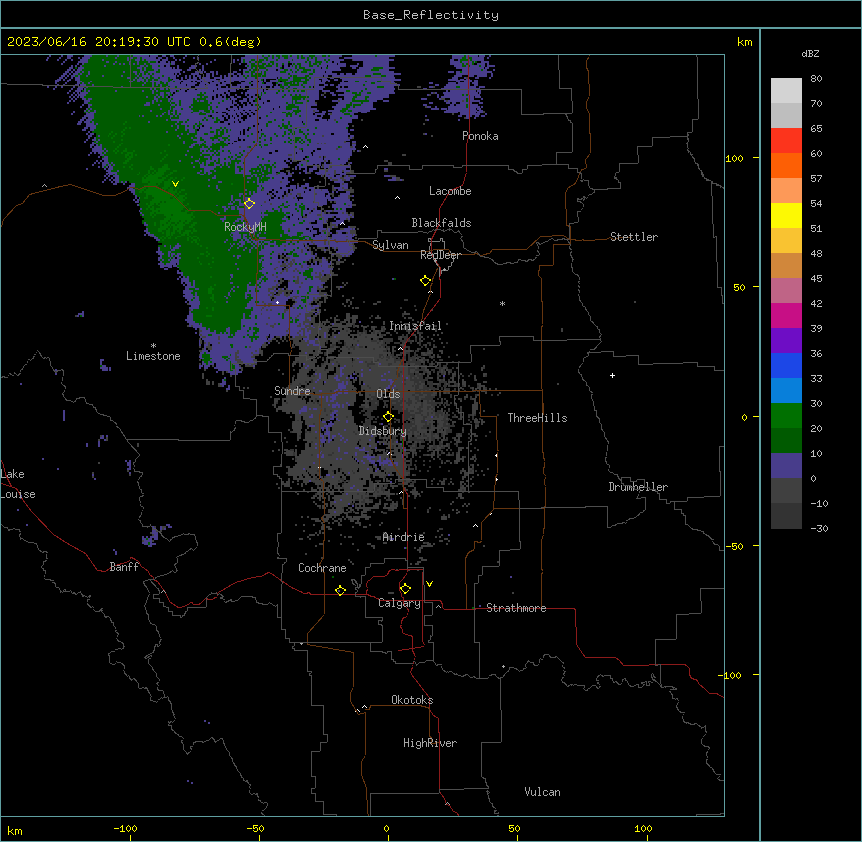
Task: Click the RockyMH label on map
Action: click(245, 226)
